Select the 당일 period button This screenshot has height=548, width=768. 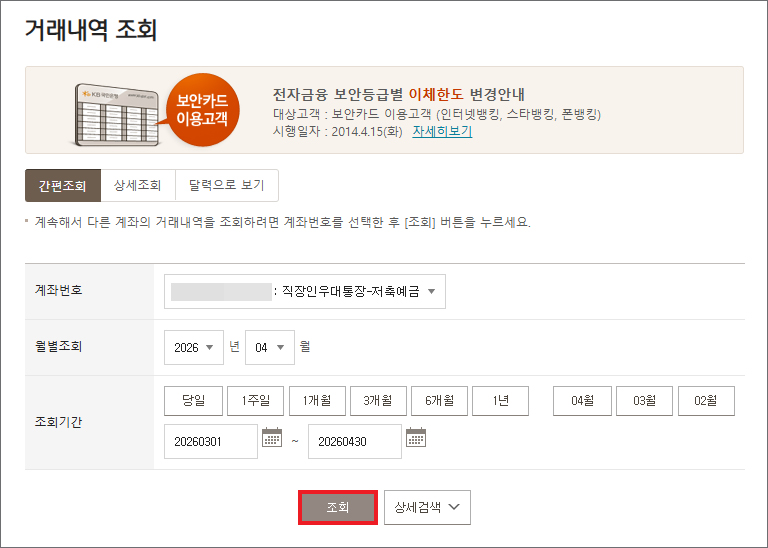coord(194,401)
